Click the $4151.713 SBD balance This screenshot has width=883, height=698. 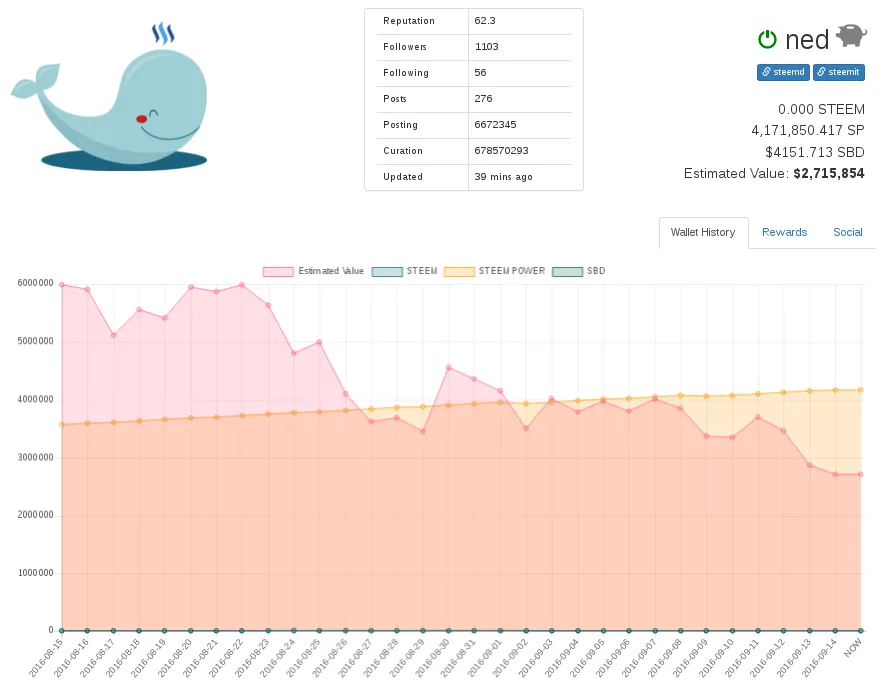pyautogui.click(x=815, y=152)
